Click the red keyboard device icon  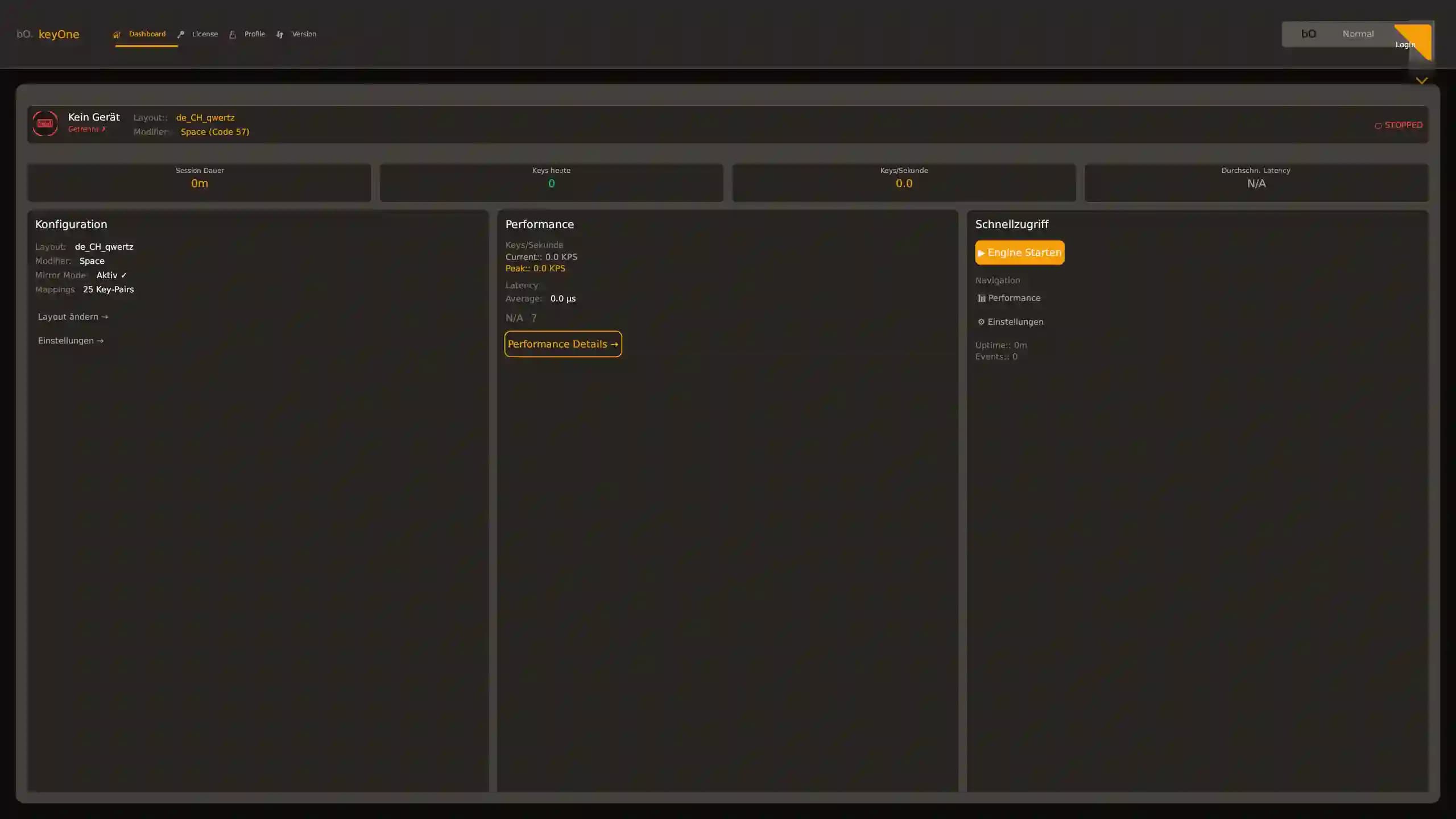tap(45, 123)
